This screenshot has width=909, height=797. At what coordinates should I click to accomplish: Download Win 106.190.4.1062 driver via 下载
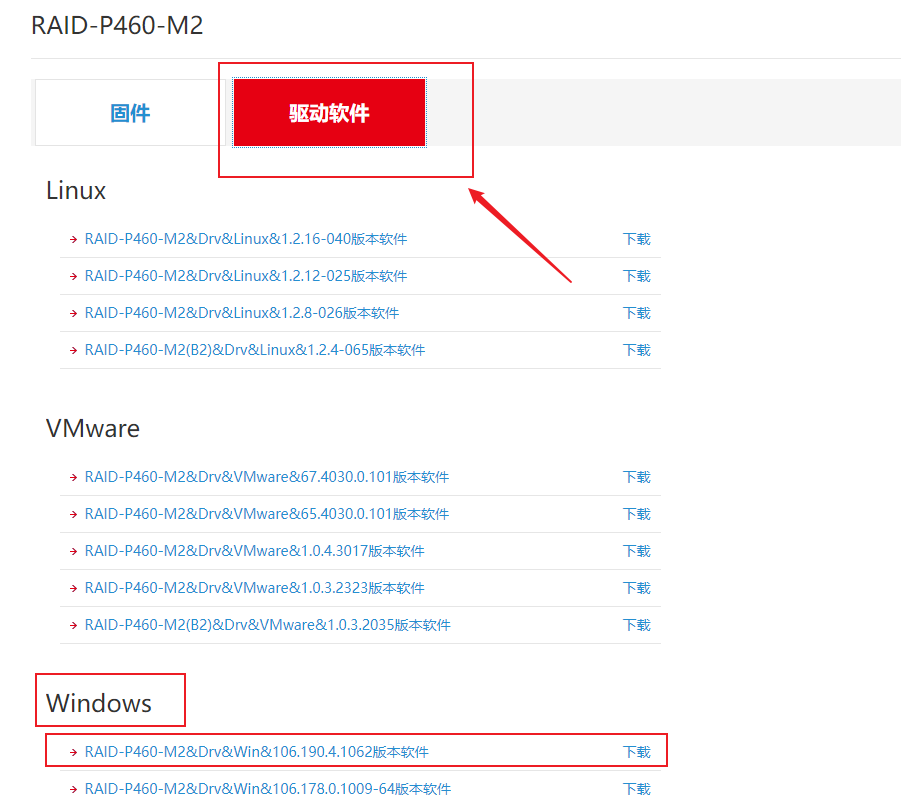pyautogui.click(x=637, y=752)
